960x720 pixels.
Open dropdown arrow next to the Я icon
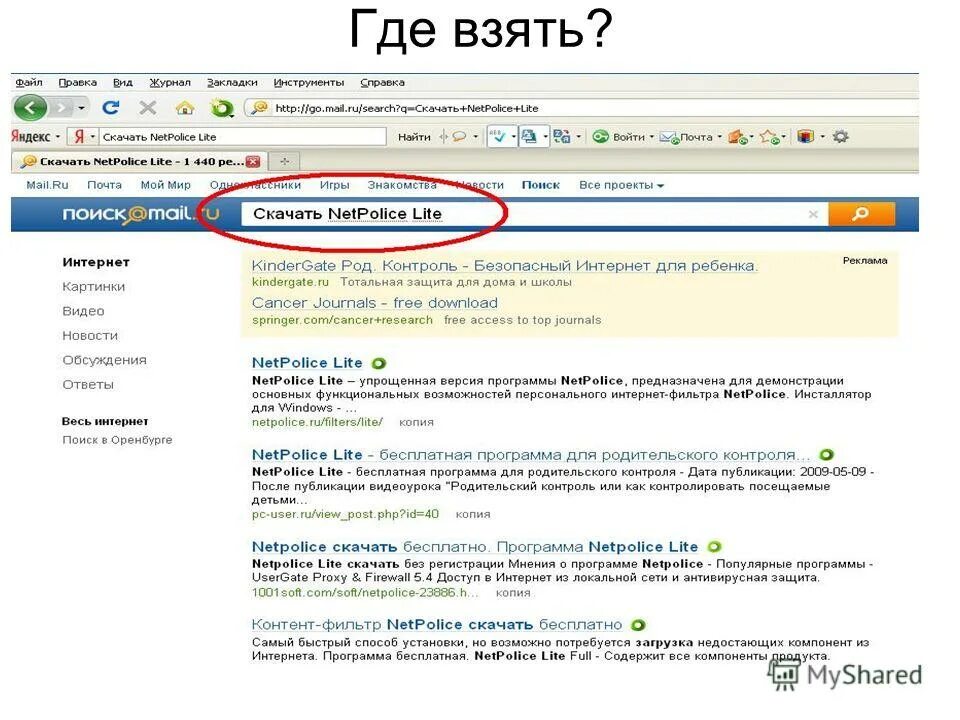coord(92,137)
